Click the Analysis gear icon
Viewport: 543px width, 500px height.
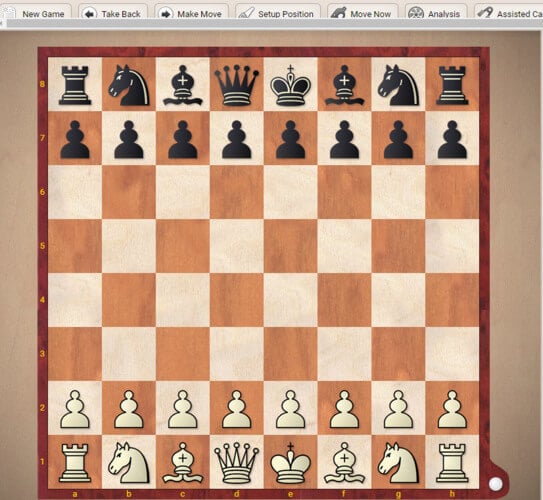click(x=416, y=14)
